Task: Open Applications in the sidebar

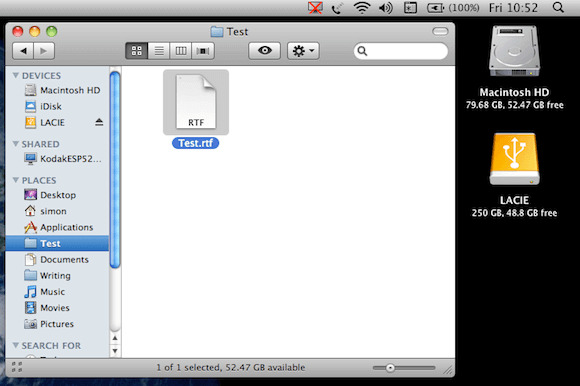Action: [57, 227]
